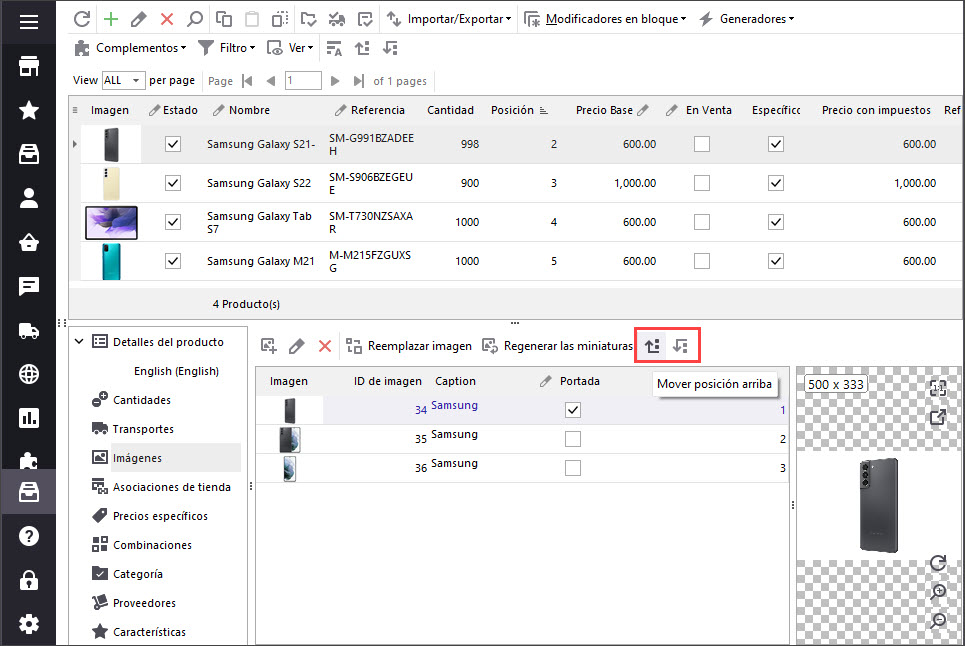
Task: Open the lock icon in sidebar
Action: (28, 580)
